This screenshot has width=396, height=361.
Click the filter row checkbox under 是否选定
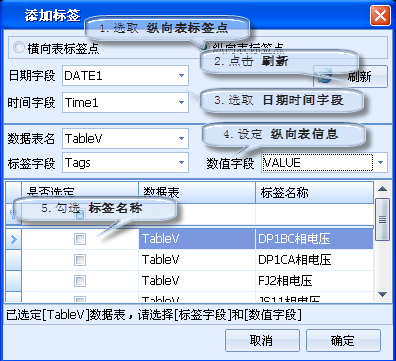pyautogui.click(x=80, y=214)
